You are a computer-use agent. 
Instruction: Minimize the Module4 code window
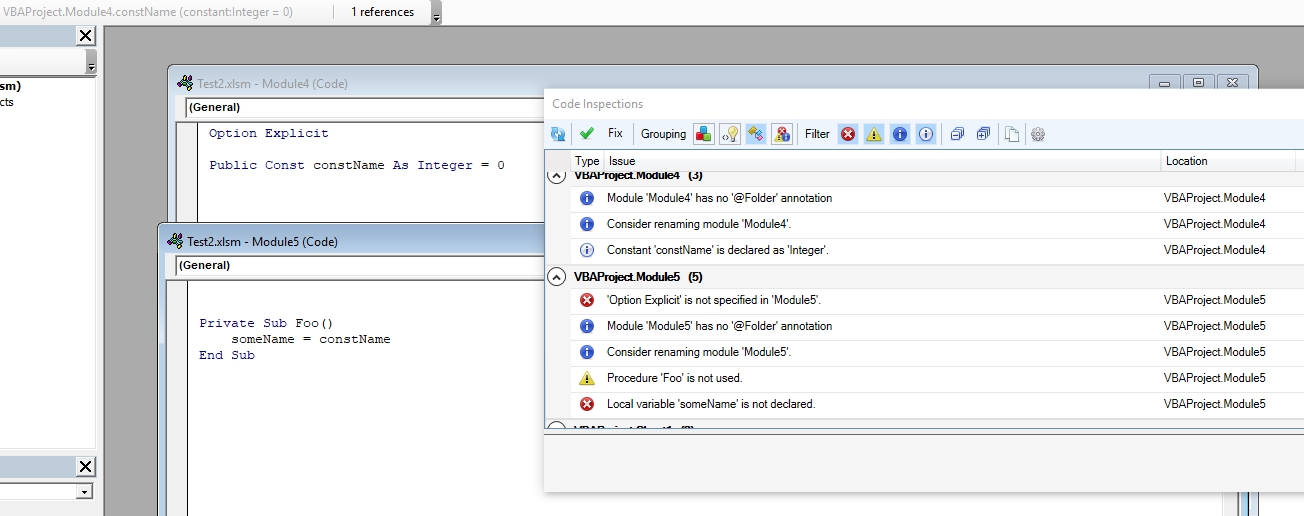point(1163,83)
